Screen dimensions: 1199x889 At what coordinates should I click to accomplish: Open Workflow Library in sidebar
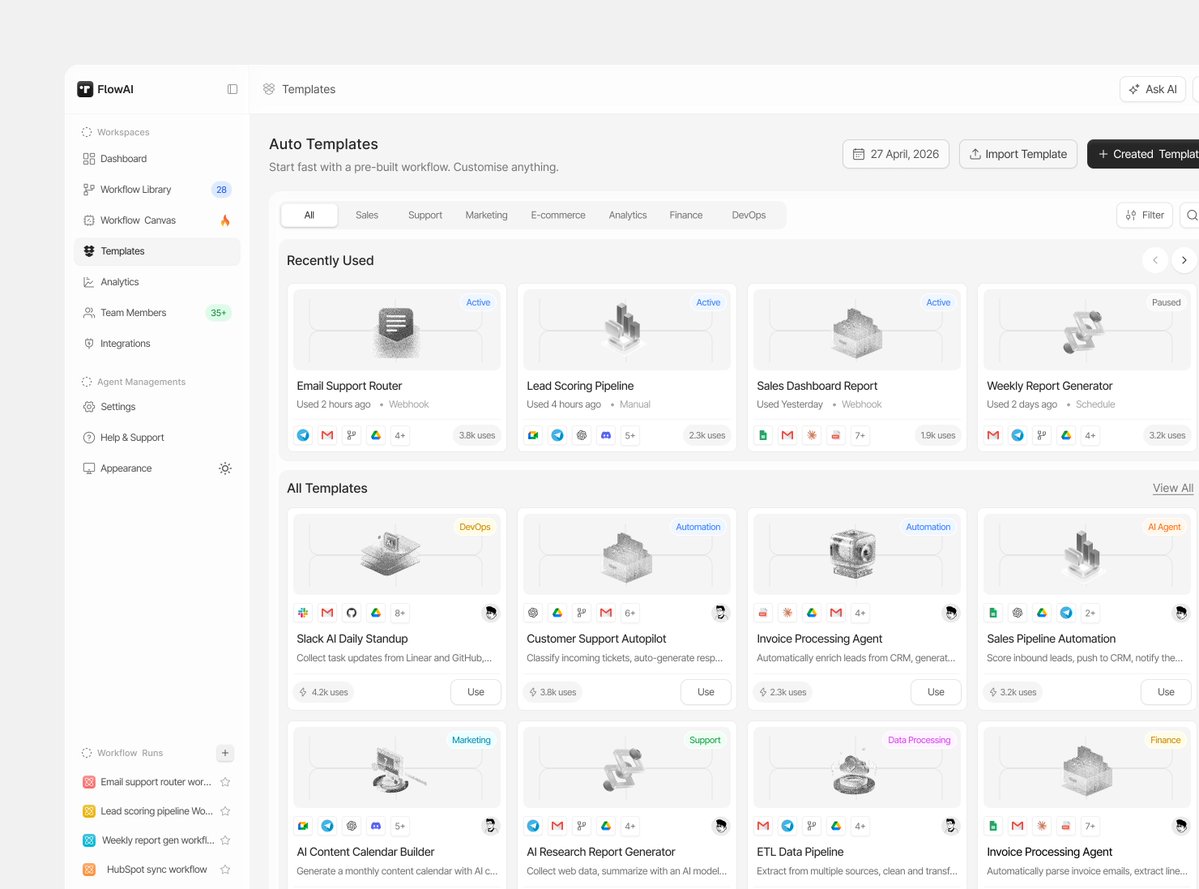[157, 190]
